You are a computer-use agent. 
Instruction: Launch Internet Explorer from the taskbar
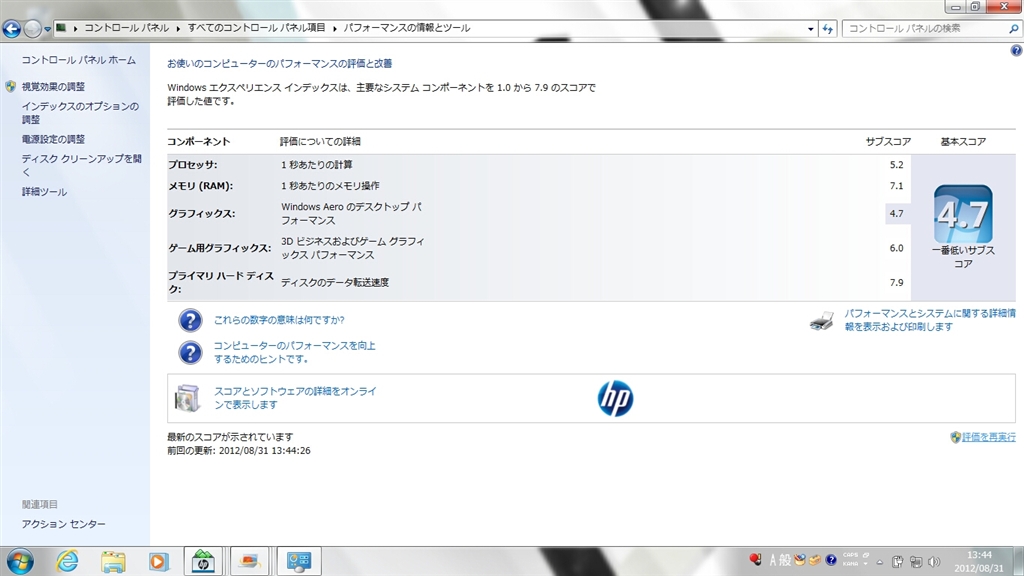point(67,562)
